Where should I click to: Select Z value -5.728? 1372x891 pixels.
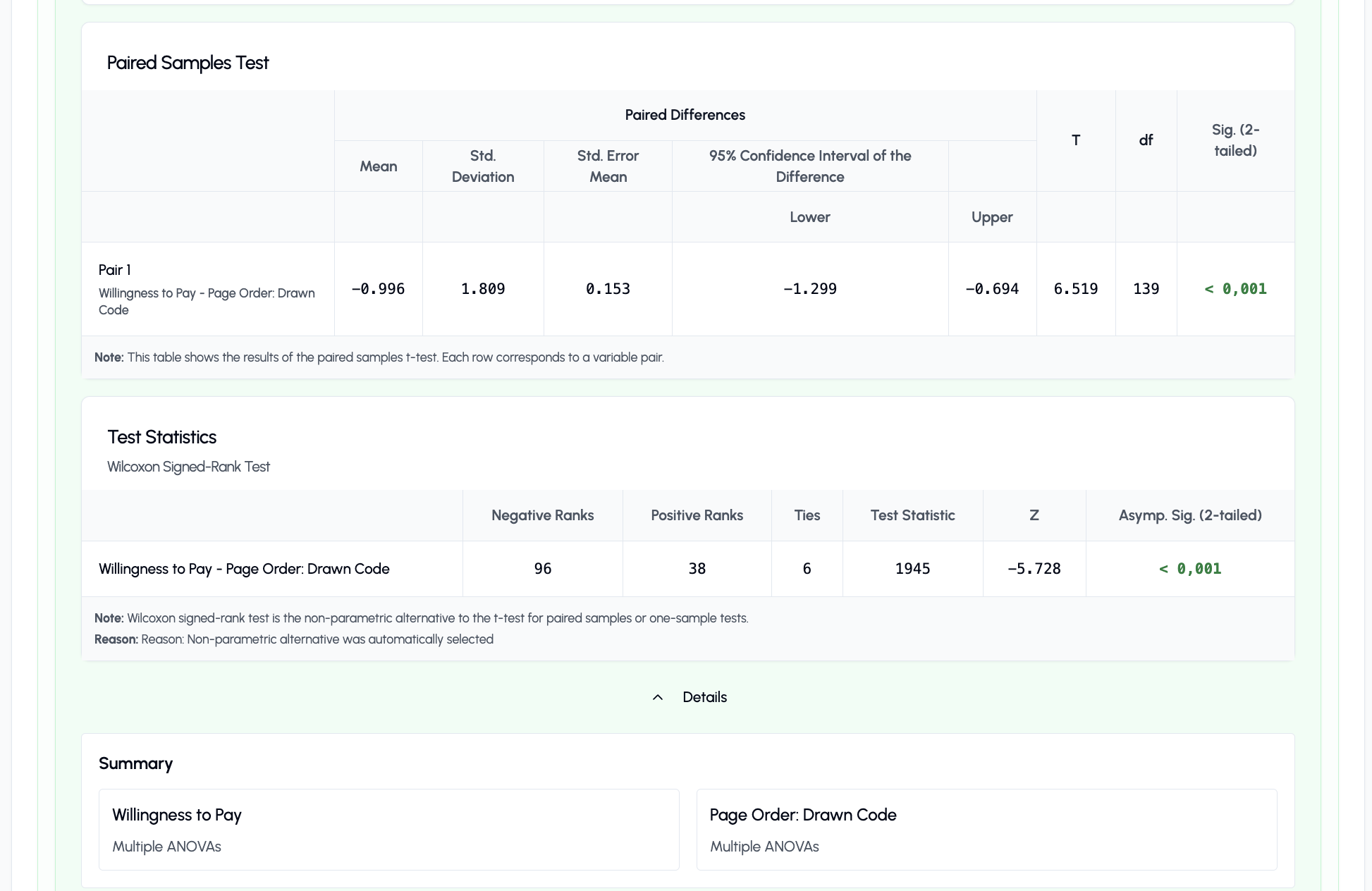1034,569
